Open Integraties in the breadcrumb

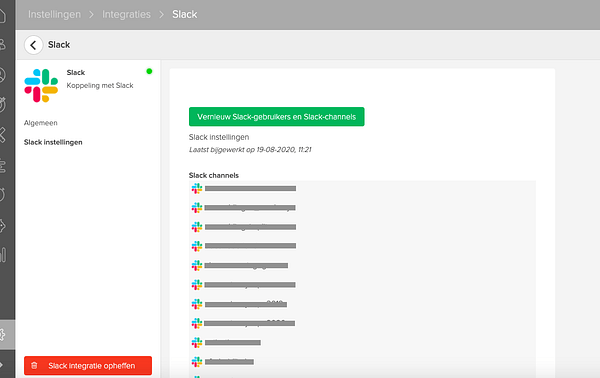(x=126, y=15)
